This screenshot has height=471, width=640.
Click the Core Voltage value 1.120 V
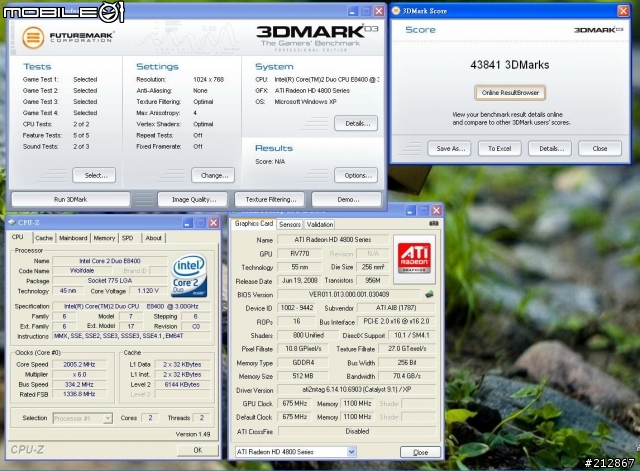pos(148,291)
